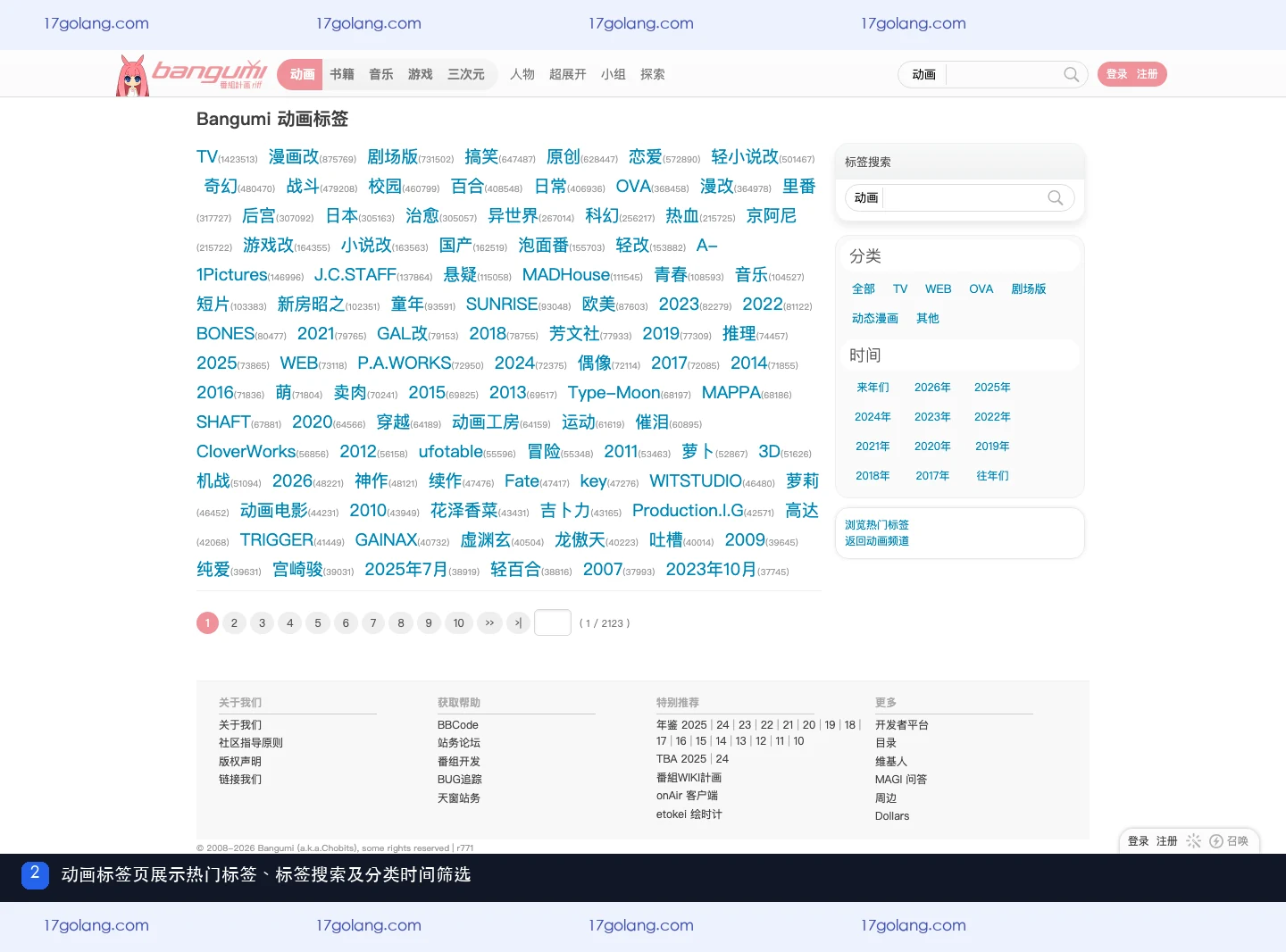Screen dimensions: 1286x952
Task: Open the TRIGGER tag
Action: (x=277, y=539)
